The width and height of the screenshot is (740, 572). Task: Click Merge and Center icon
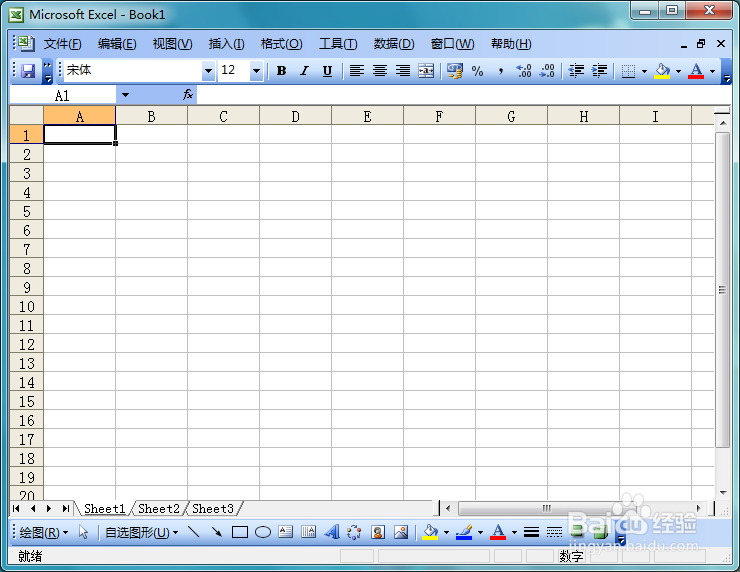pyautogui.click(x=426, y=71)
